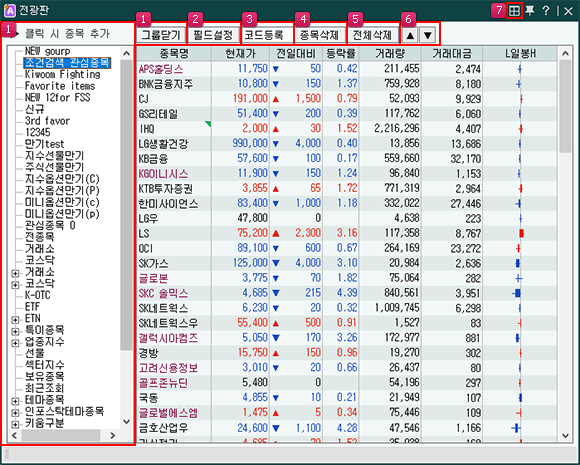Expand the 특이종목 tree node
The image size is (580, 465).
click(x=15, y=331)
